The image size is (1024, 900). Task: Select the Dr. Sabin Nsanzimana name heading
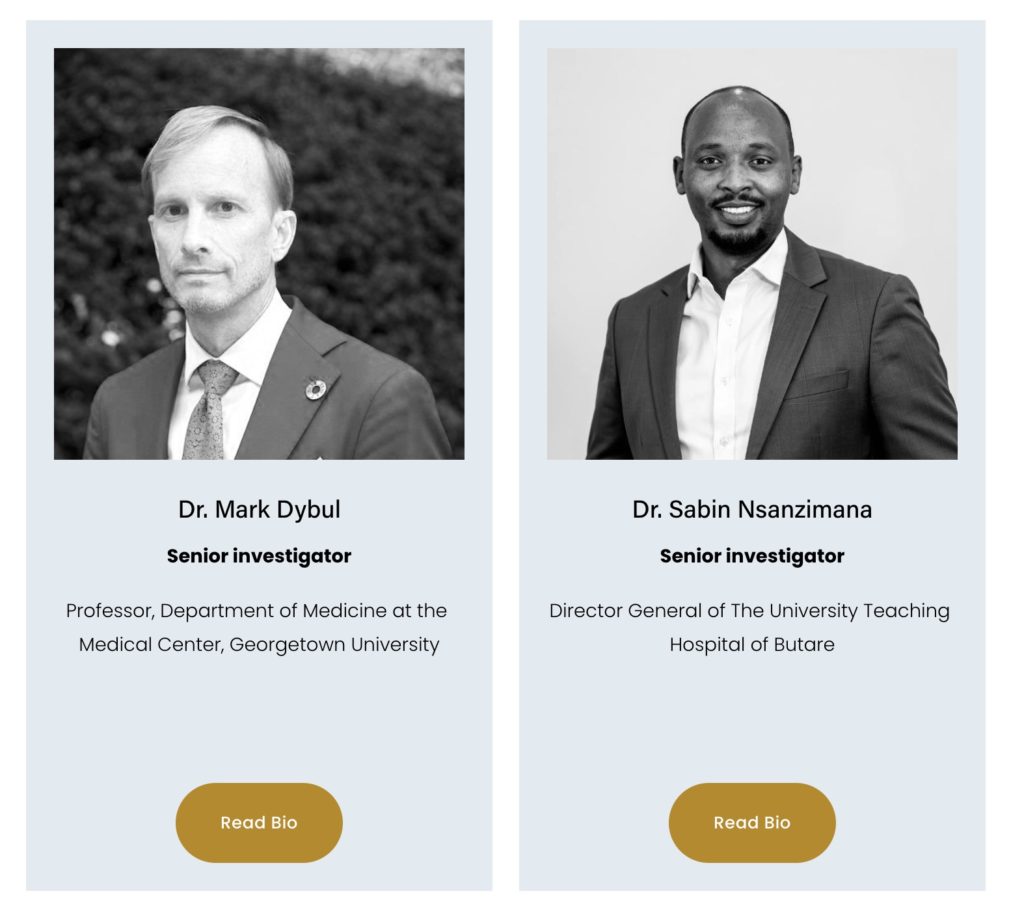pyautogui.click(x=752, y=509)
